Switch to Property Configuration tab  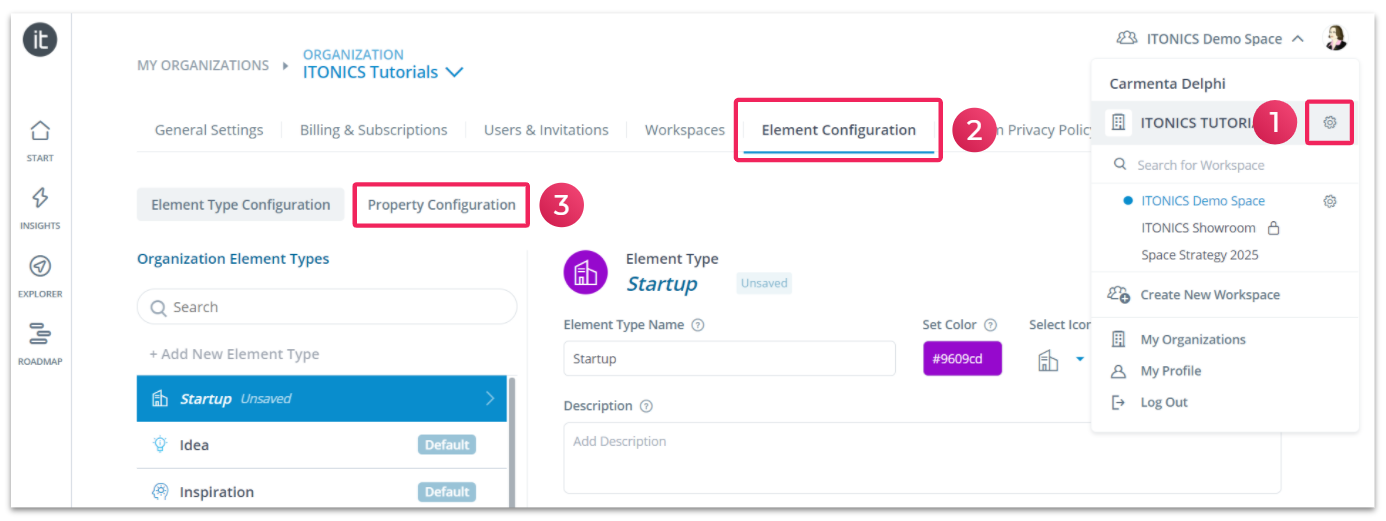tap(441, 205)
